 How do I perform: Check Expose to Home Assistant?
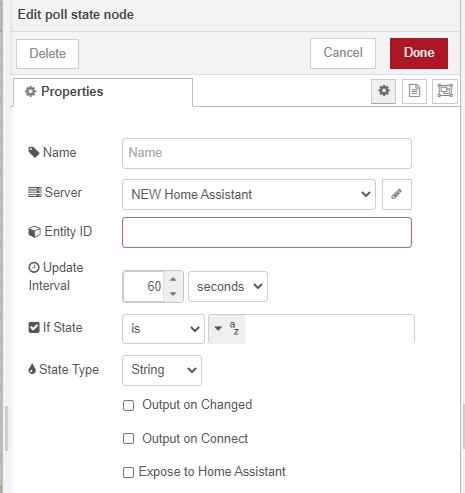[x=128, y=472]
